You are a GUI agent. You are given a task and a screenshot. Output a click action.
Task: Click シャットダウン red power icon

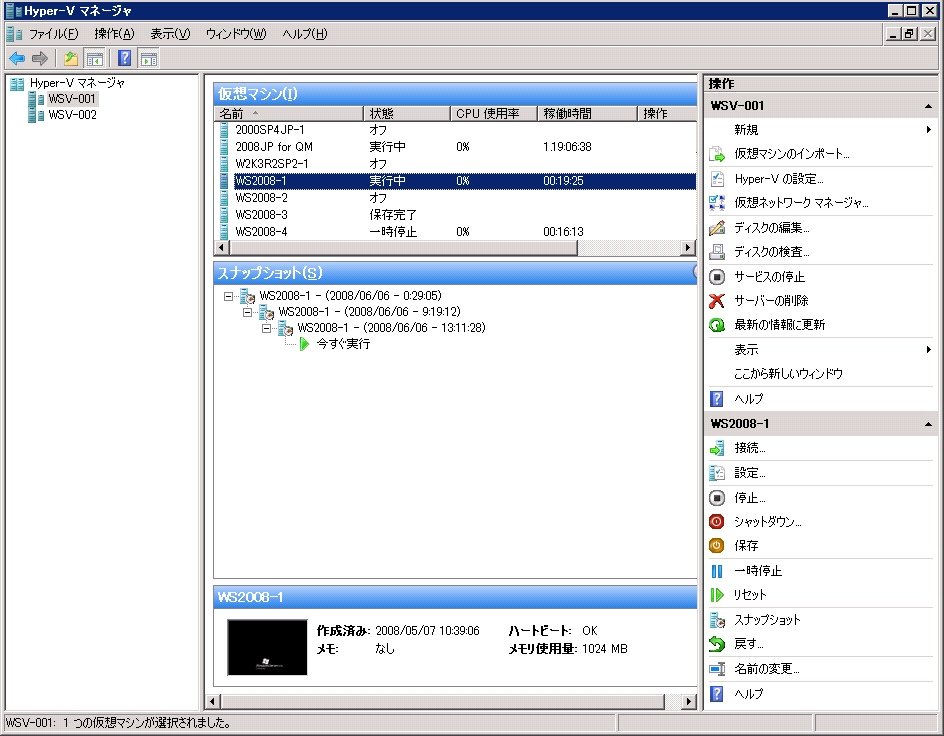coord(716,521)
